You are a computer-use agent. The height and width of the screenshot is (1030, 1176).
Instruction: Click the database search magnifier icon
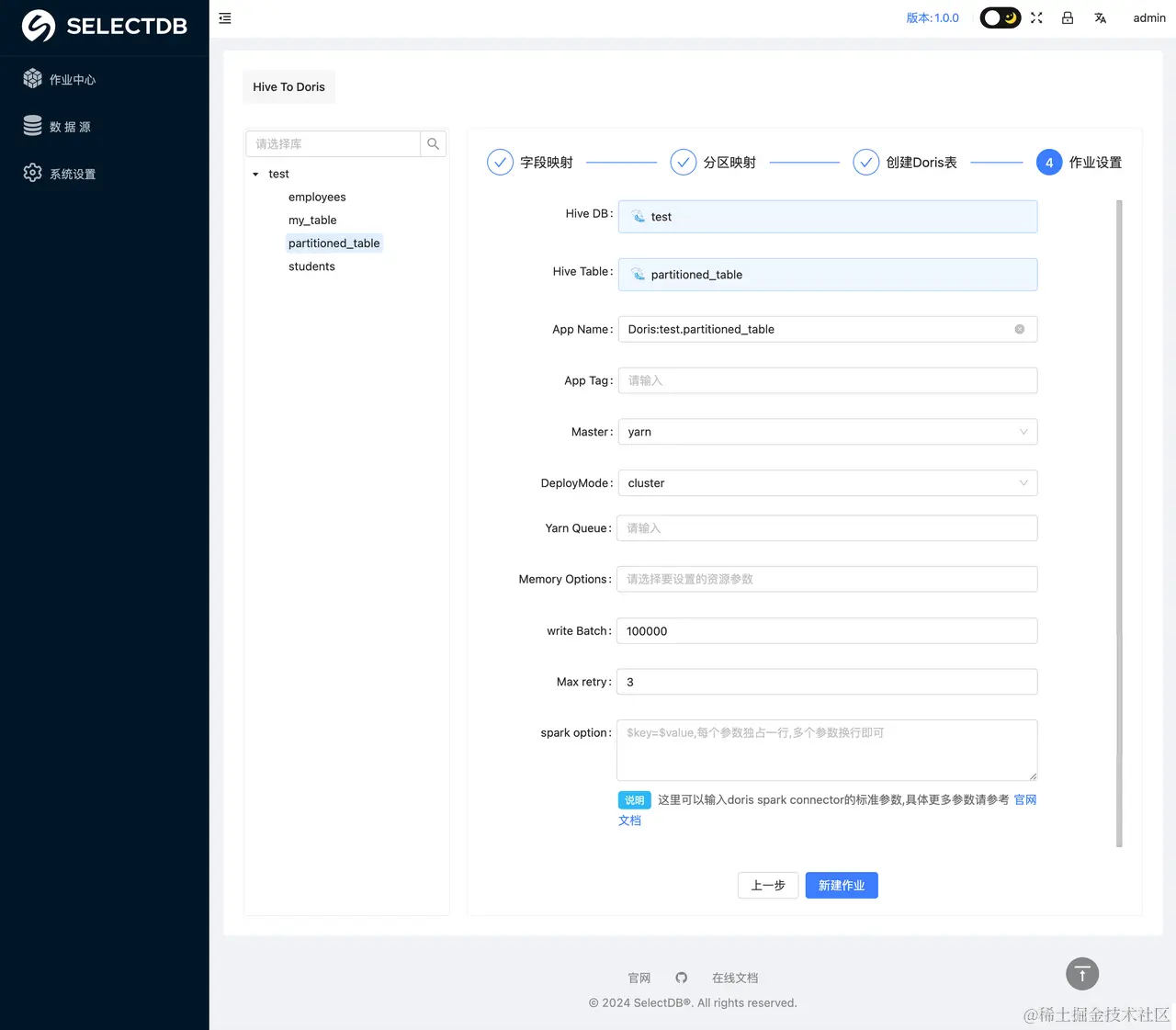pos(434,144)
